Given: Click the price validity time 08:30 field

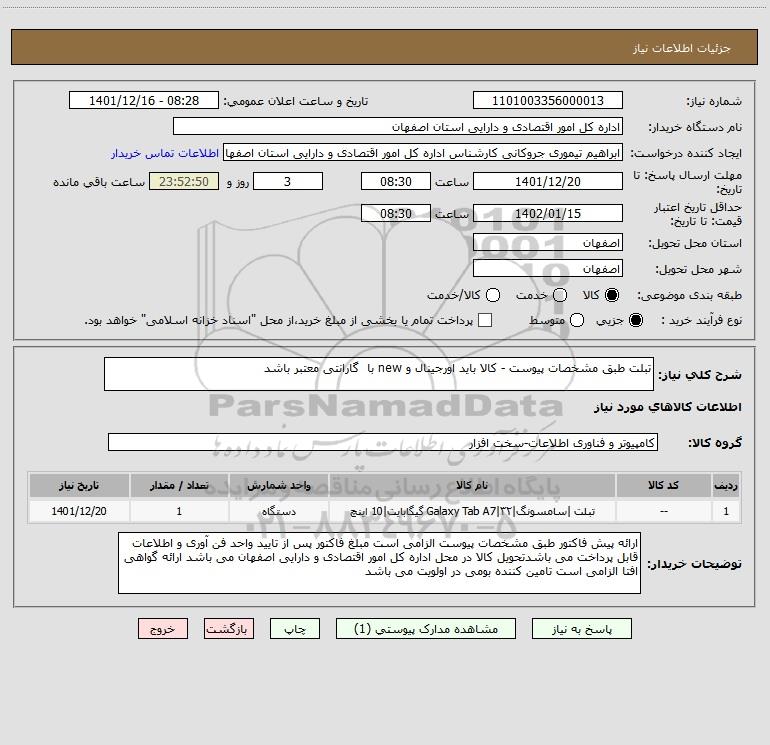Looking at the screenshot, I should click(396, 214).
